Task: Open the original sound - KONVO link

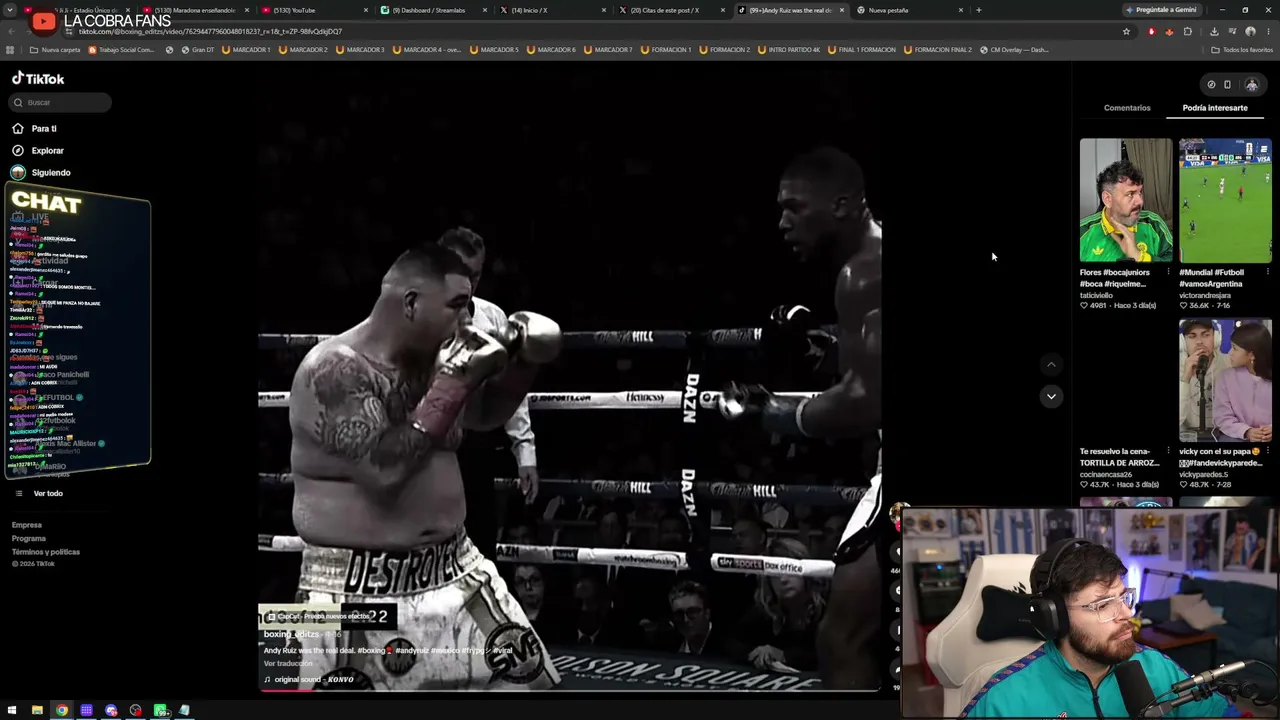Action: [314, 680]
